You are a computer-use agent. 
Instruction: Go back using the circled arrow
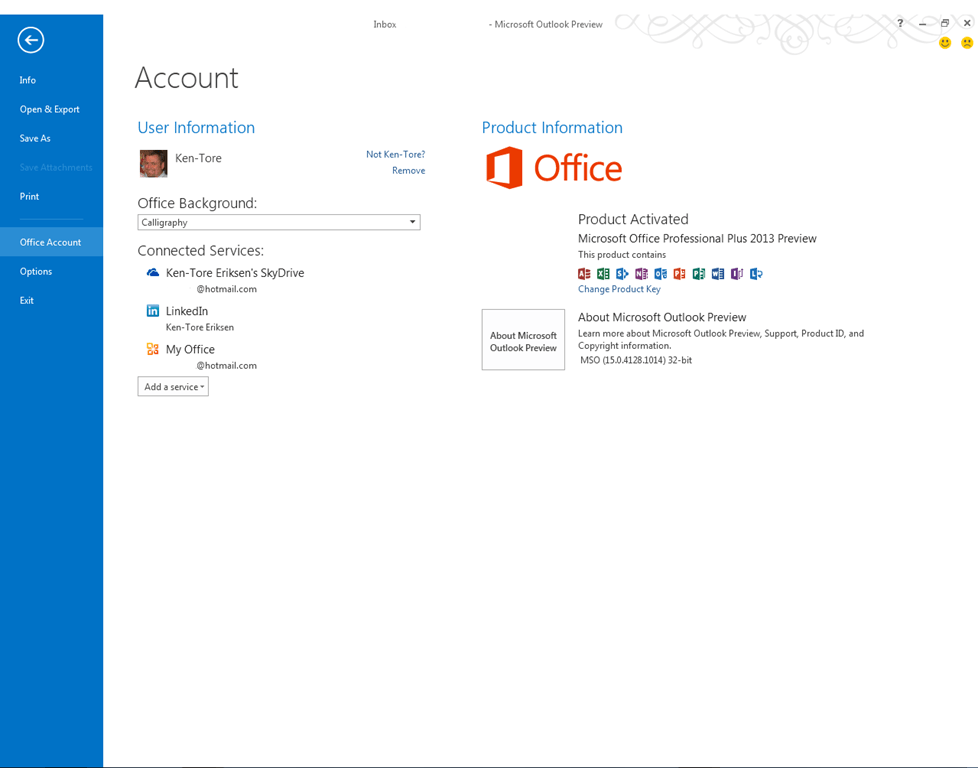(31, 41)
